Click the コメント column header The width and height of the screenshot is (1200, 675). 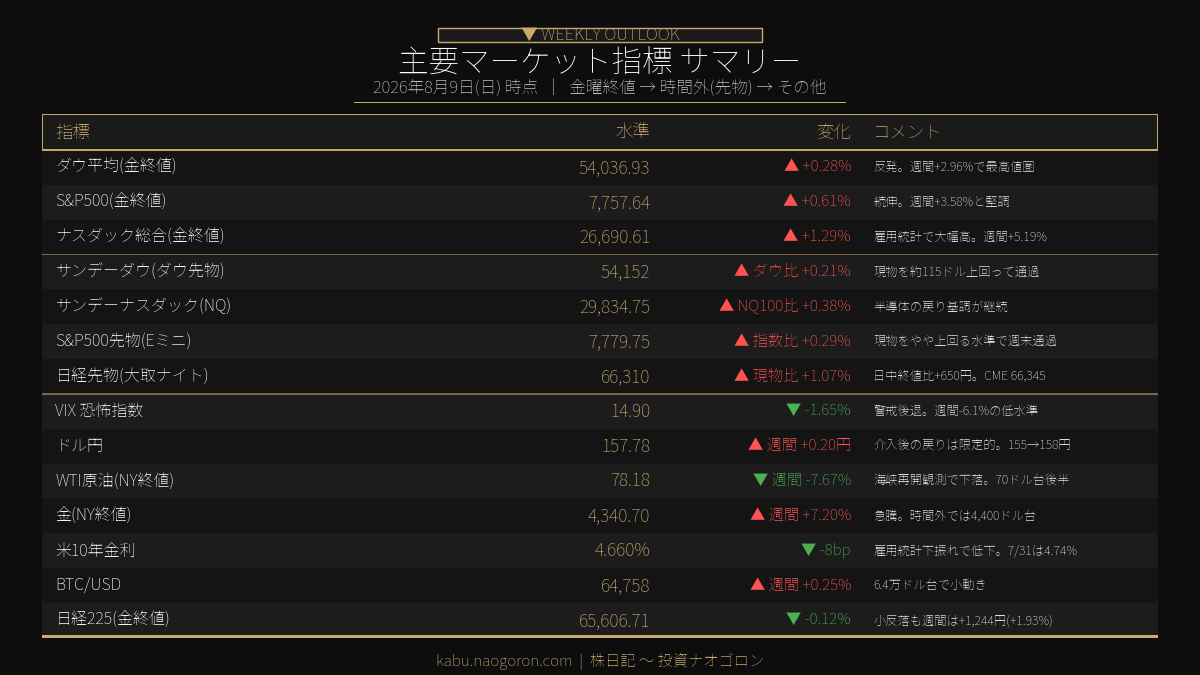tap(907, 132)
